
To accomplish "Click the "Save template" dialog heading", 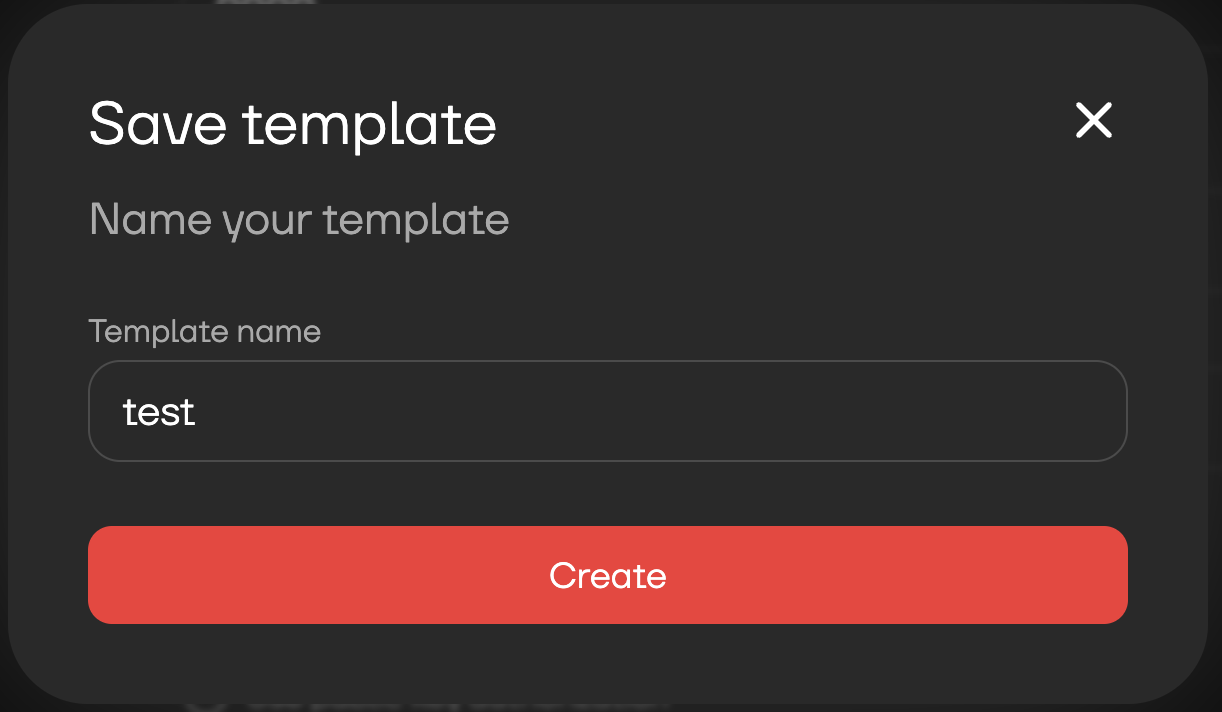I will (293, 124).
